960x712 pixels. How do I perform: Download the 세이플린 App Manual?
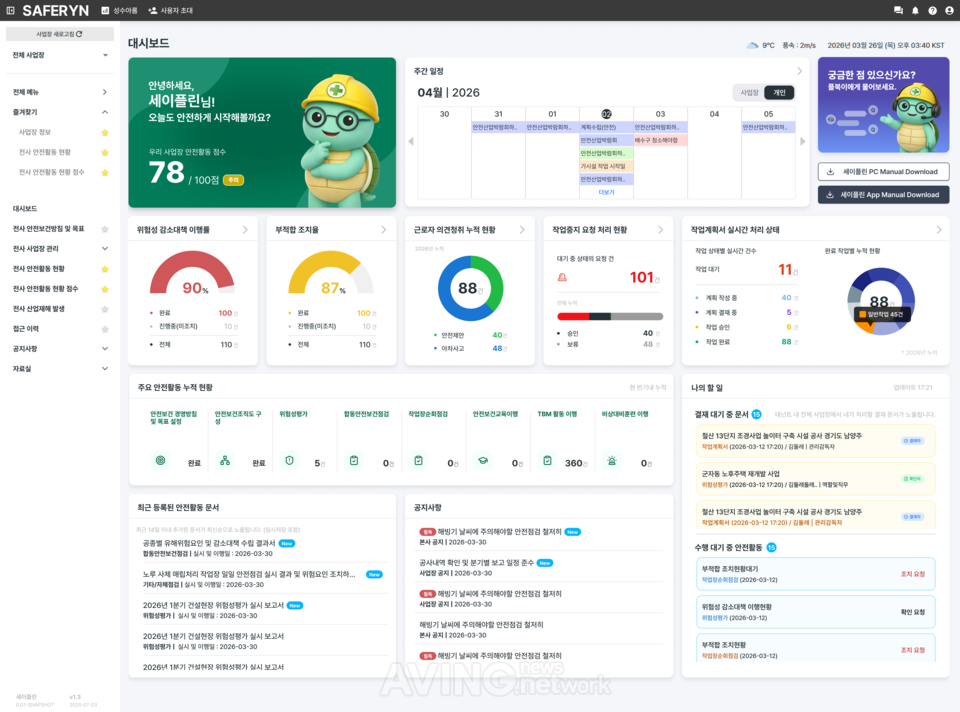coord(883,195)
